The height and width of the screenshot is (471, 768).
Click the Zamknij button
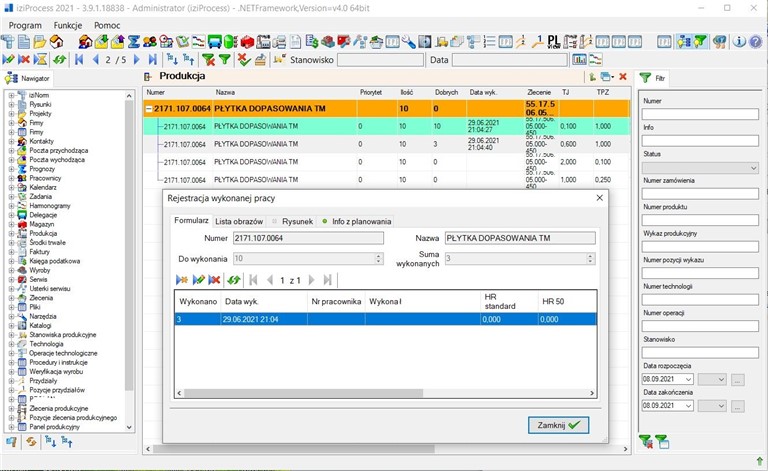(x=558, y=425)
